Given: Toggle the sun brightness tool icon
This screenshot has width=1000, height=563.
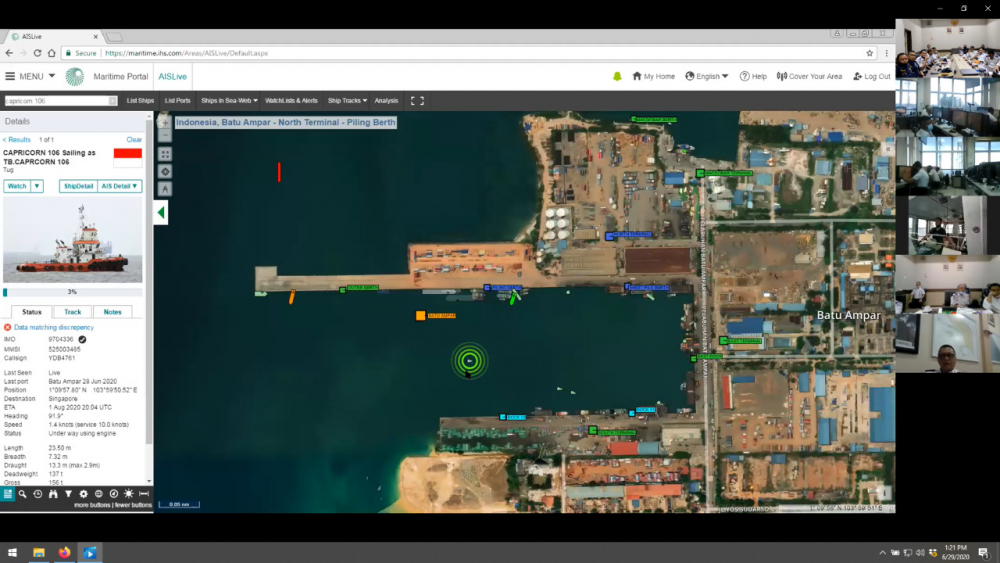Looking at the screenshot, I should pos(129,494).
